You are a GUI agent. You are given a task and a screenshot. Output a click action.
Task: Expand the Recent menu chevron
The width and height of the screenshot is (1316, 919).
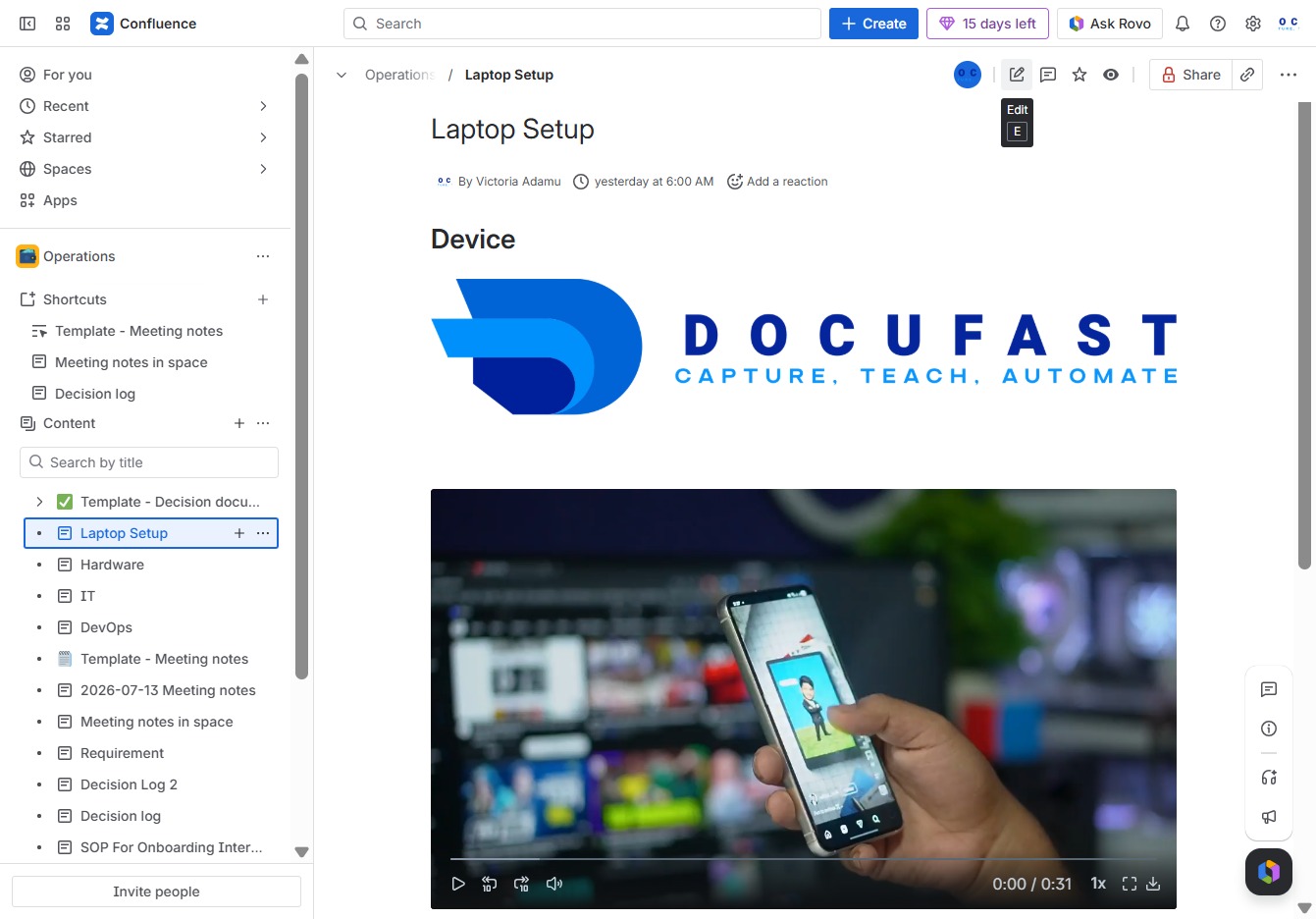pos(263,106)
